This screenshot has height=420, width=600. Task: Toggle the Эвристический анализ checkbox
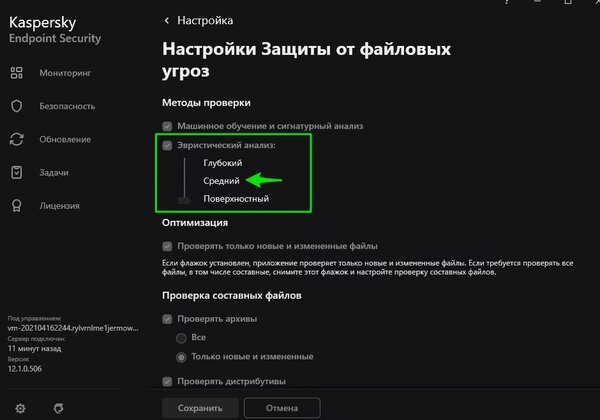[167, 145]
